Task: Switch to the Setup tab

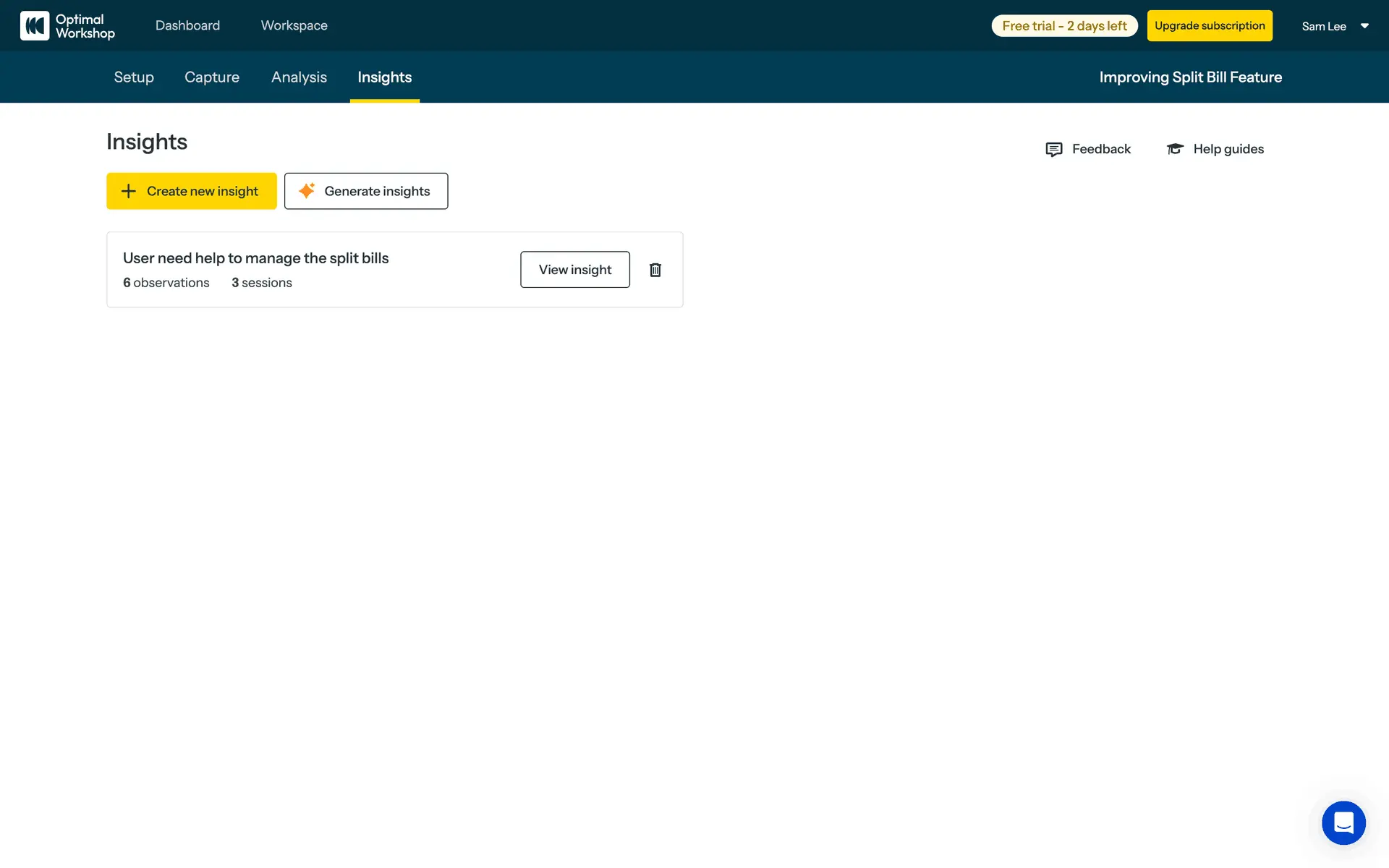Action: tap(134, 77)
